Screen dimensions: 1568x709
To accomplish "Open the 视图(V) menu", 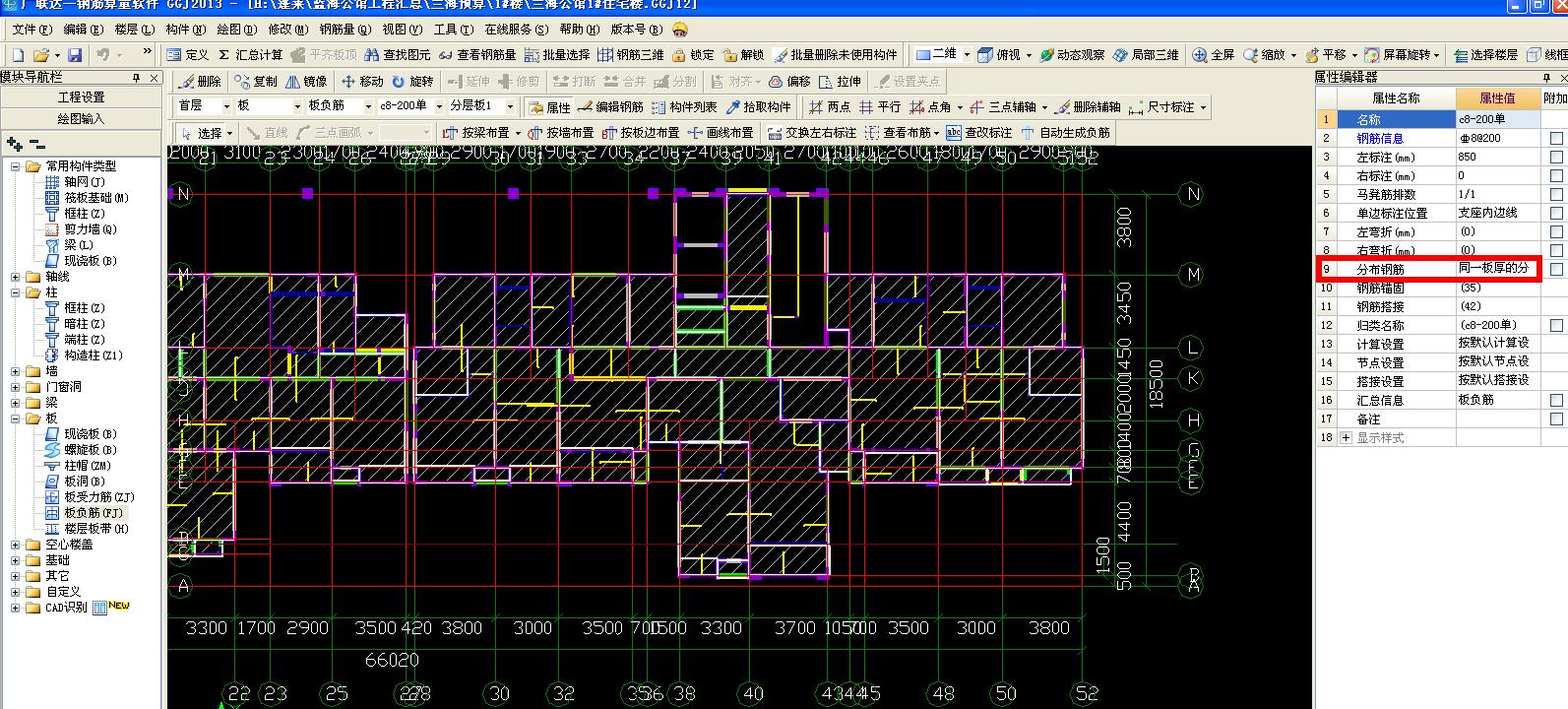I will pyautogui.click(x=401, y=30).
